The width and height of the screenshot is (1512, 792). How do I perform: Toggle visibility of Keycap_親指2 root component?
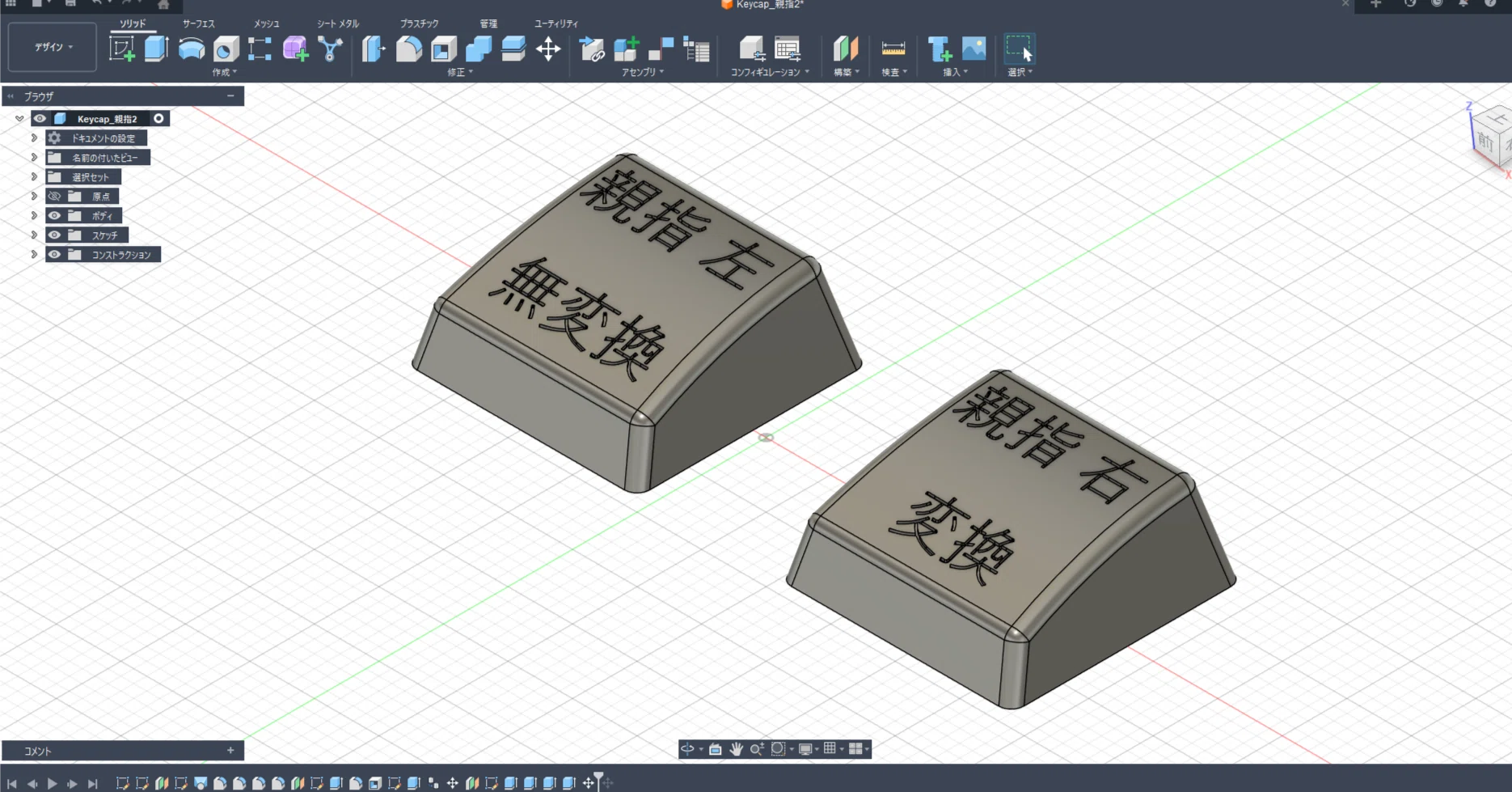coord(40,118)
